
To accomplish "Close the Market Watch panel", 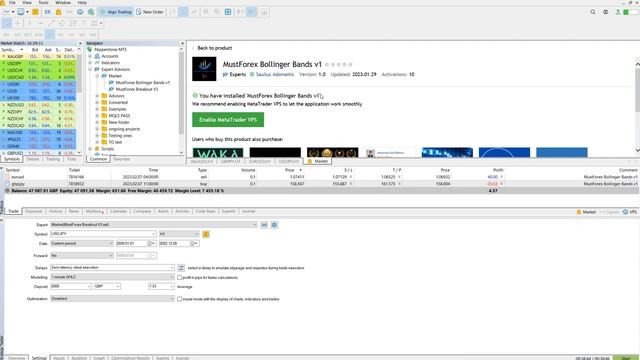I will pyautogui.click(x=80, y=43).
